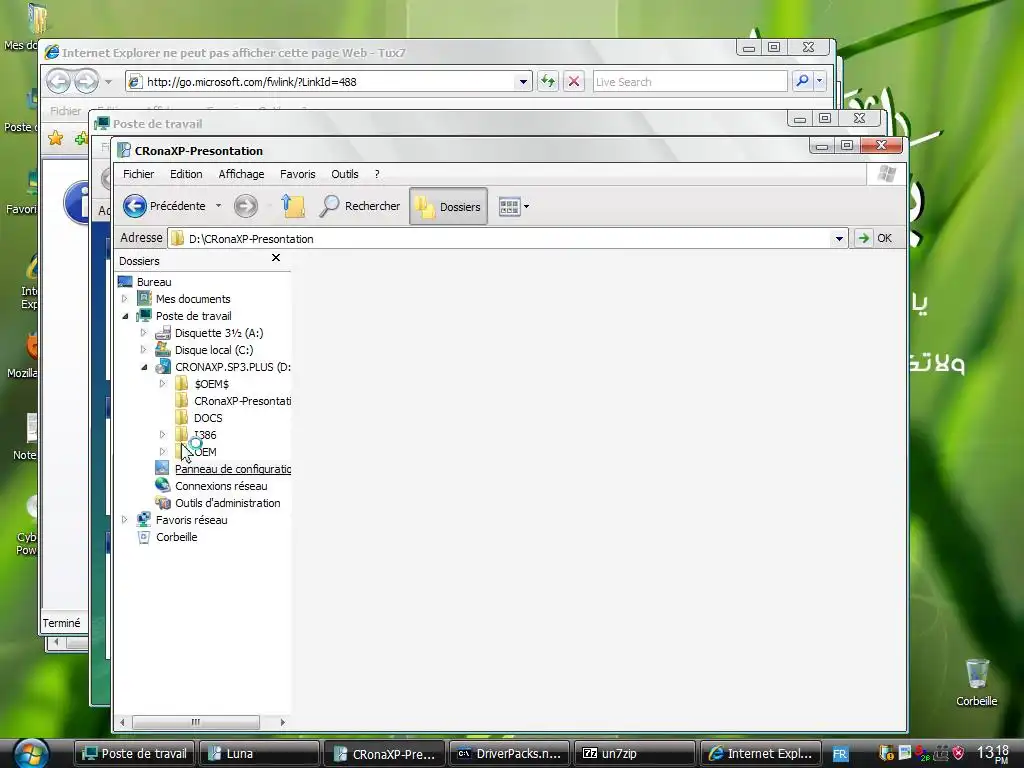Screen dimensions: 1024x768
Task: Select the $OEM$ folder
Action: click(212, 384)
